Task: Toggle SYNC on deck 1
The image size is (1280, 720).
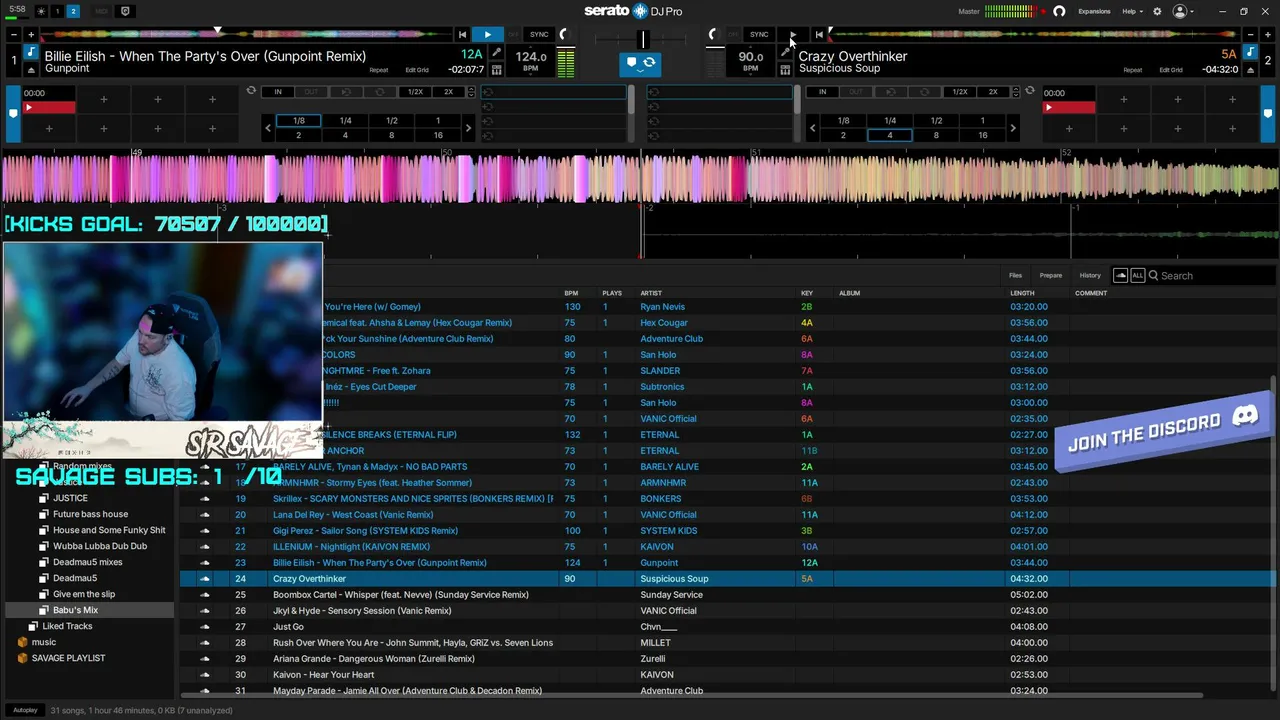Action: click(539, 35)
